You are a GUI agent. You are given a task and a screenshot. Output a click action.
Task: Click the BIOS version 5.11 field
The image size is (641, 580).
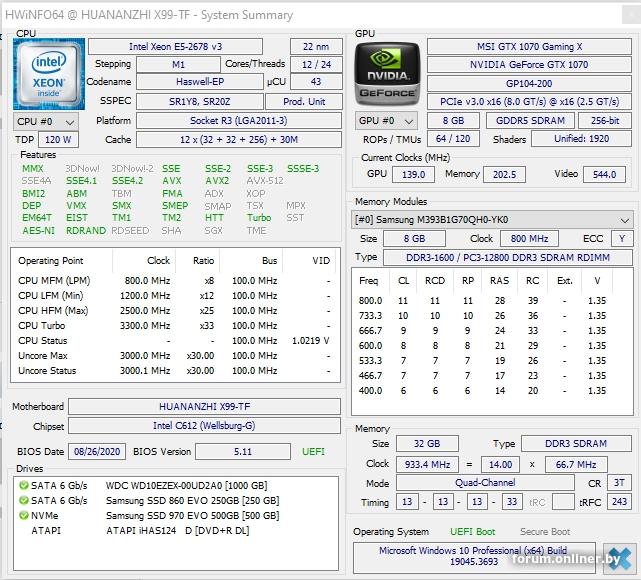point(243,452)
